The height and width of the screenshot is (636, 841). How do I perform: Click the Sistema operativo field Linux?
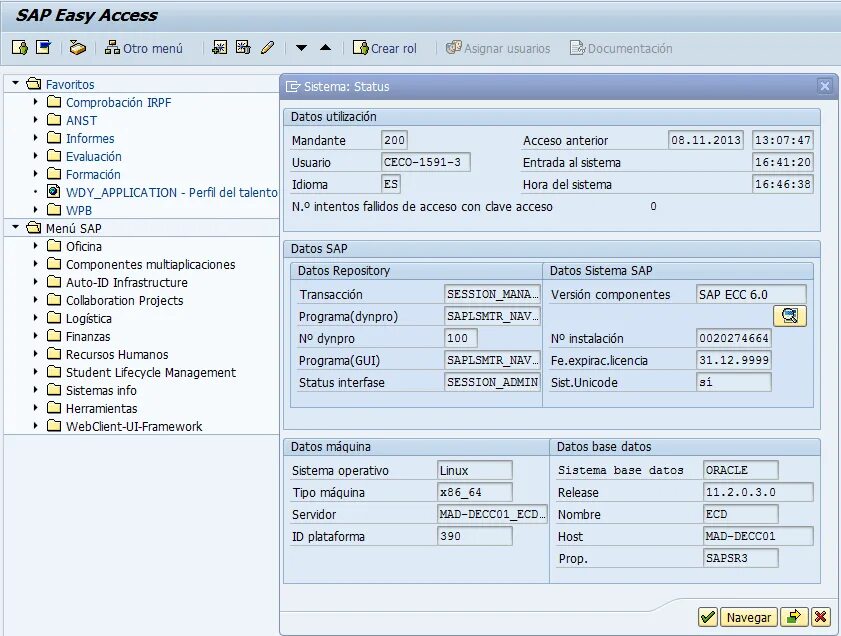tap(475, 470)
